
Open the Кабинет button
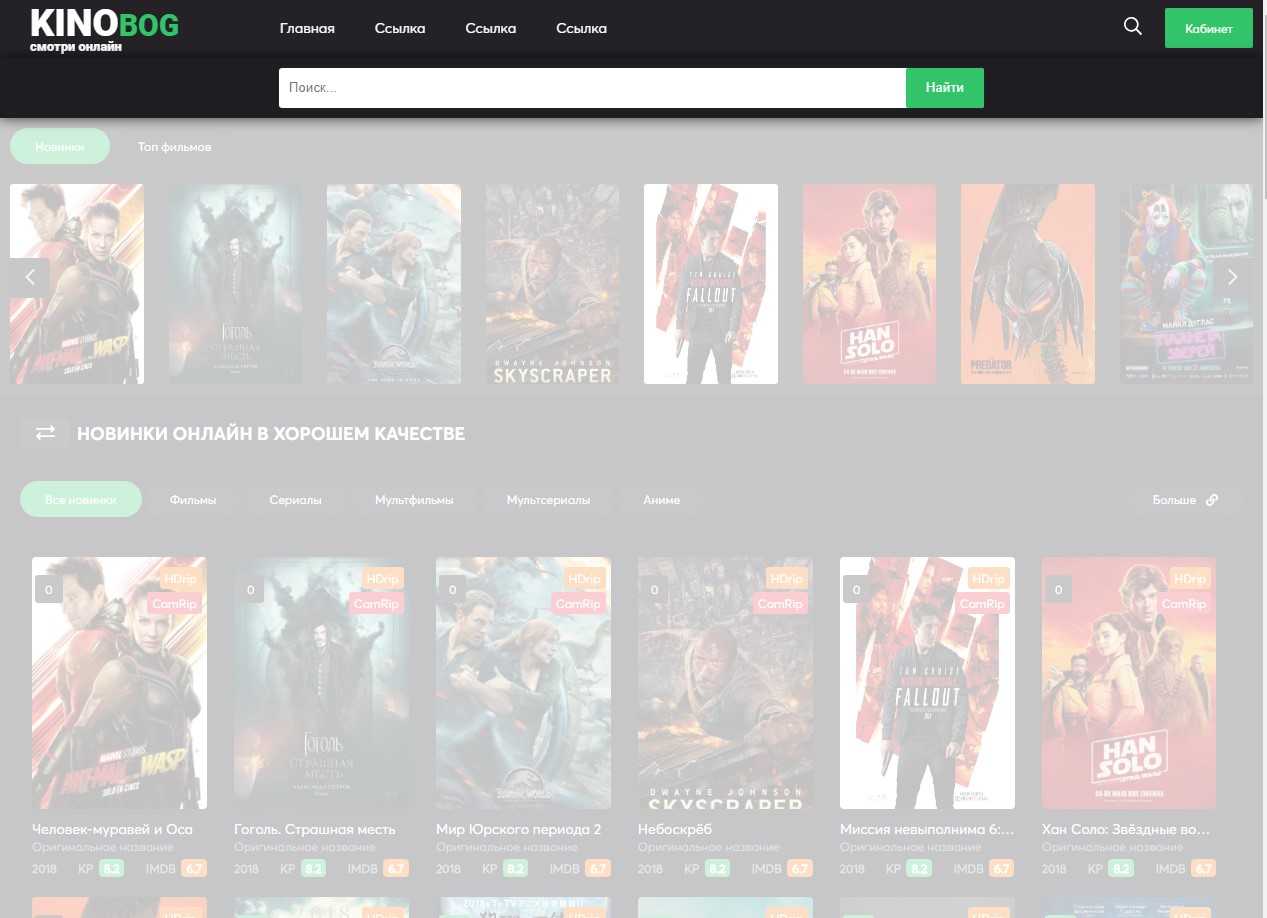(1208, 28)
